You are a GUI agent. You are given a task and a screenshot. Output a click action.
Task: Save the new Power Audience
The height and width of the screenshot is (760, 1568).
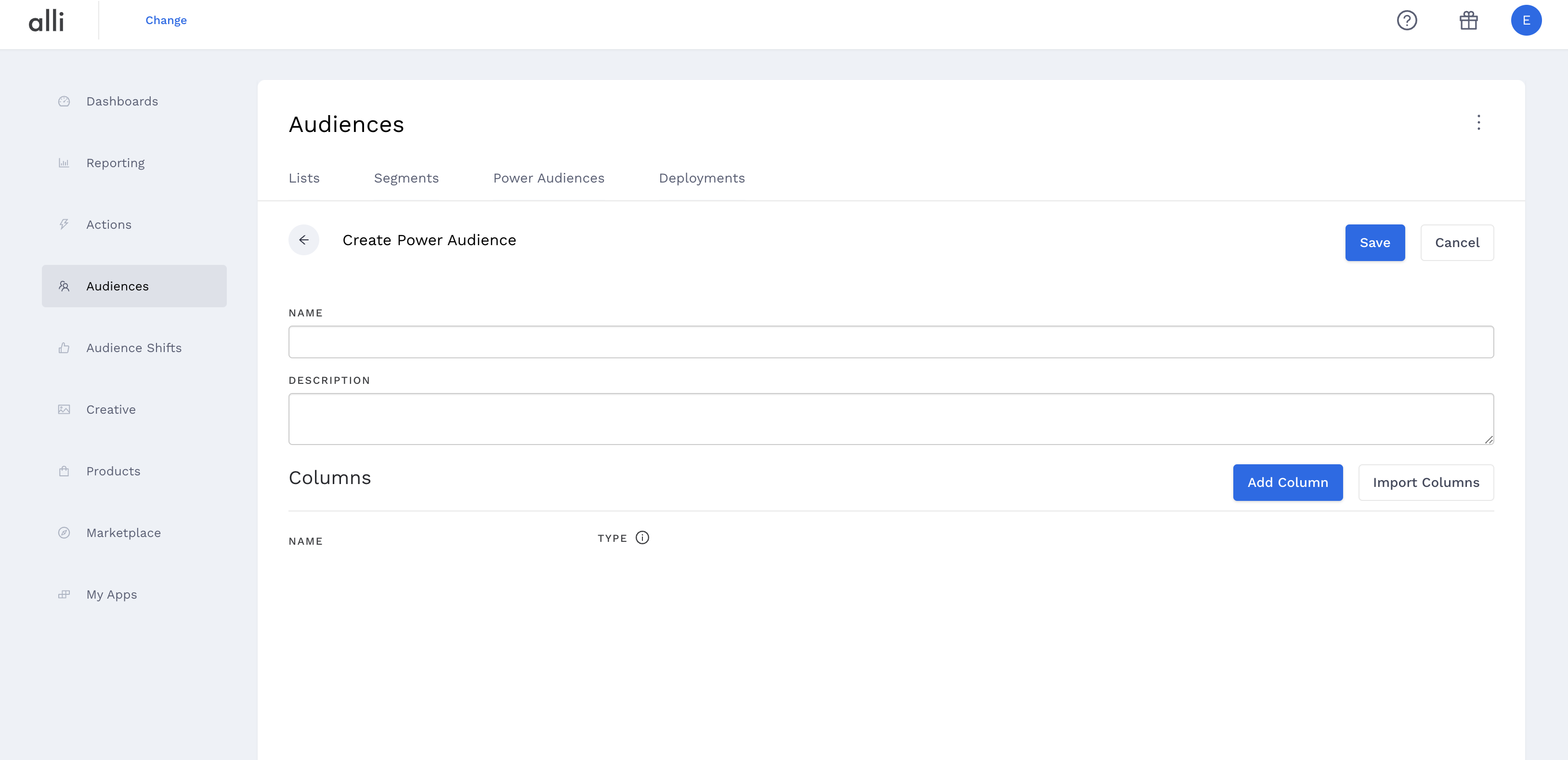(x=1374, y=242)
